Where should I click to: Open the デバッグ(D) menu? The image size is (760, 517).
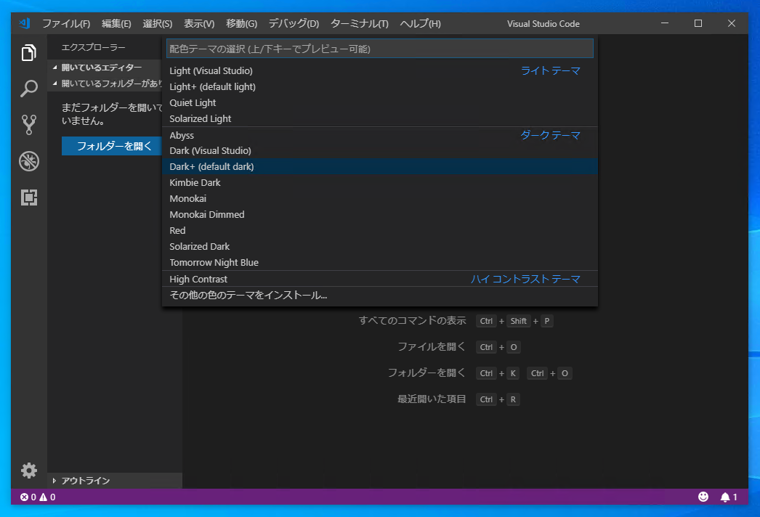294,23
